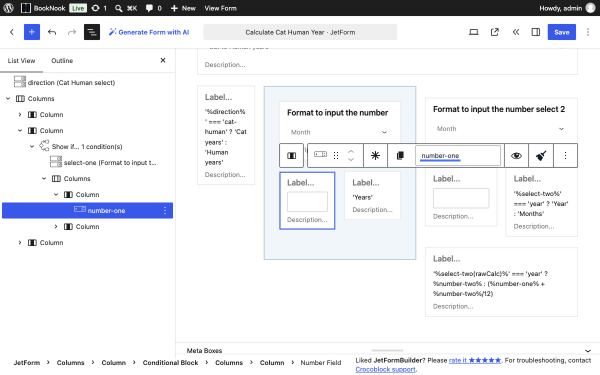Open the editor options three-dot menu
The image size is (600, 375).
pos(588,32)
